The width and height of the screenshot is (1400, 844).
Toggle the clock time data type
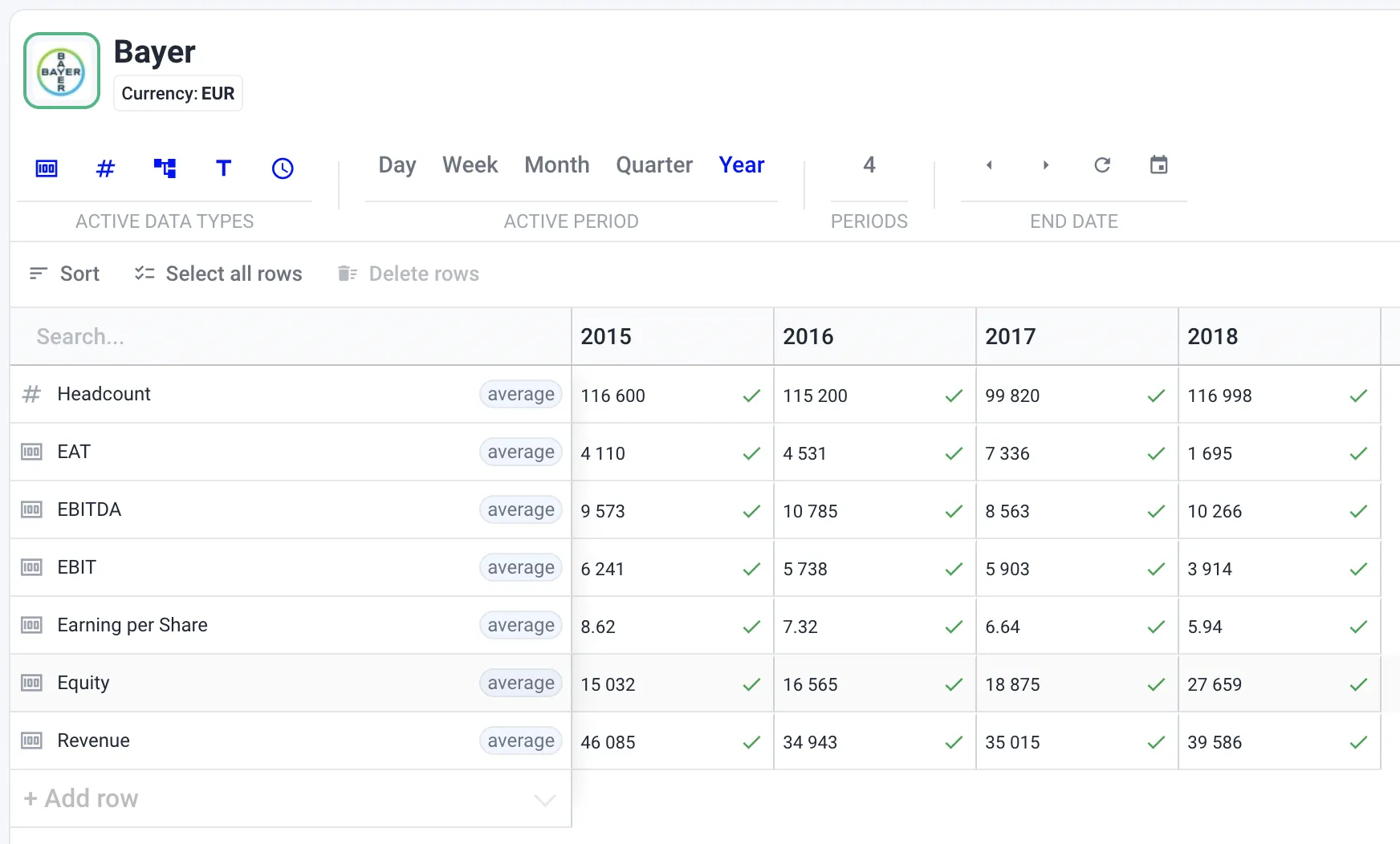pyautogui.click(x=283, y=168)
